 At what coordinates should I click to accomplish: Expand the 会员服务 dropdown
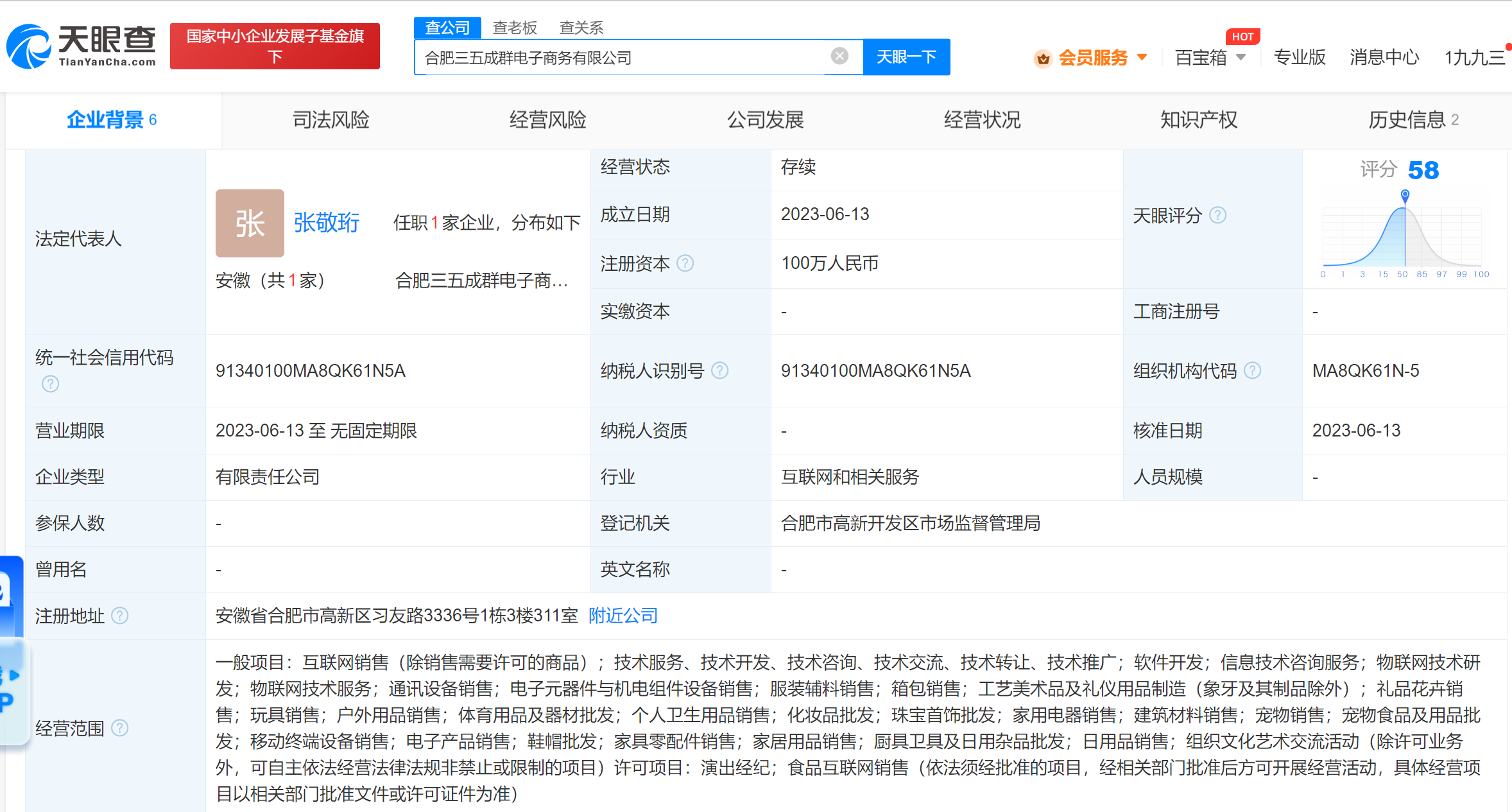(1142, 57)
